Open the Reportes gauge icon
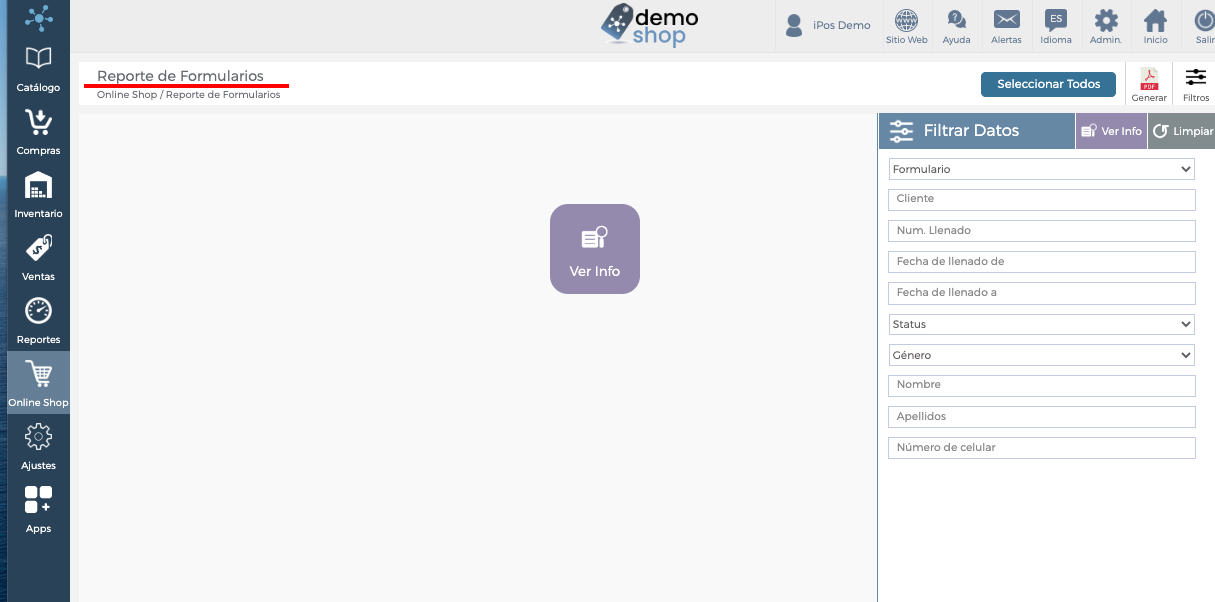The height and width of the screenshot is (602, 1215). point(38,311)
